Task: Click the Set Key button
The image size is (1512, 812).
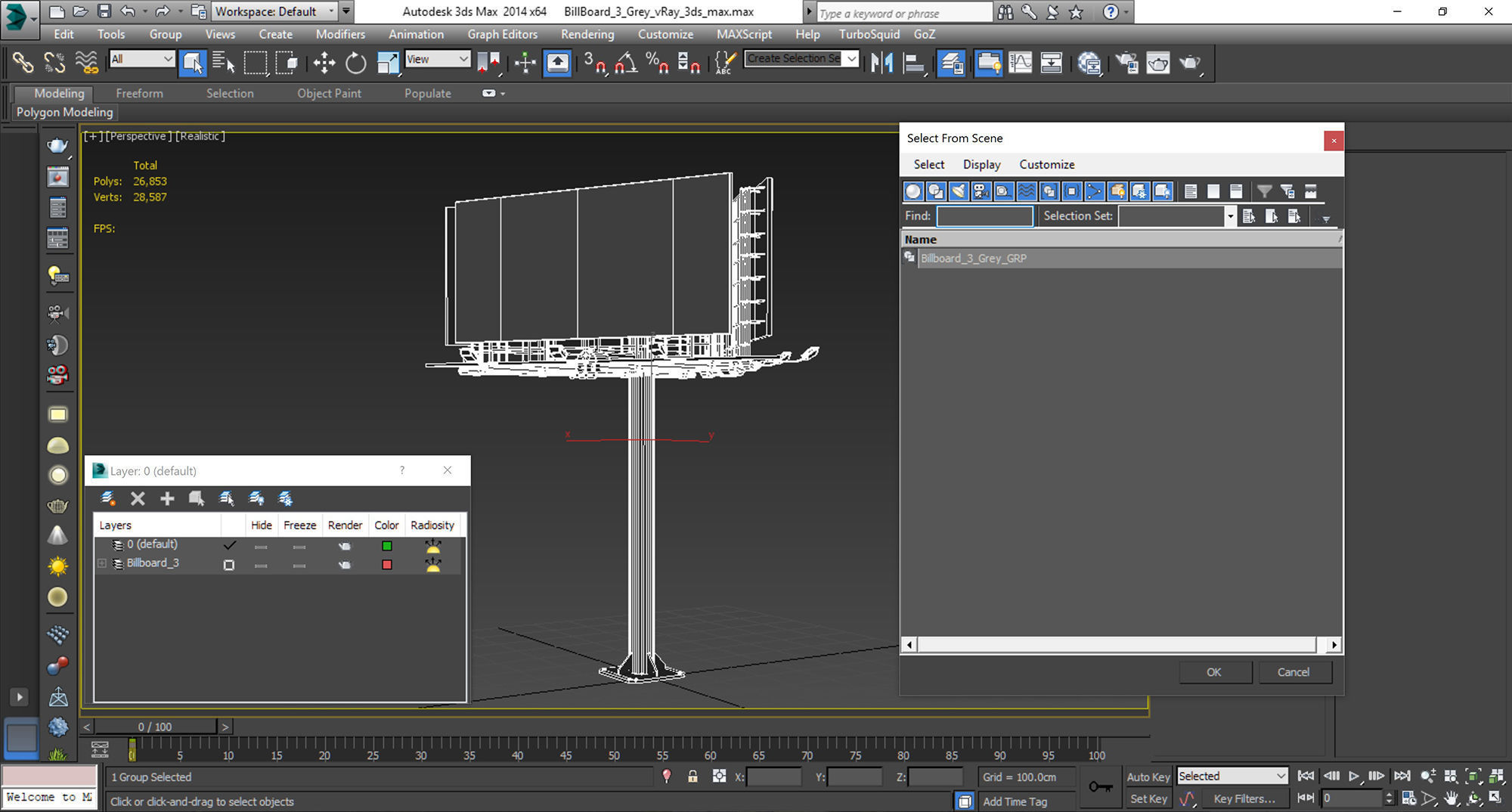Action: pos(1148,799)
